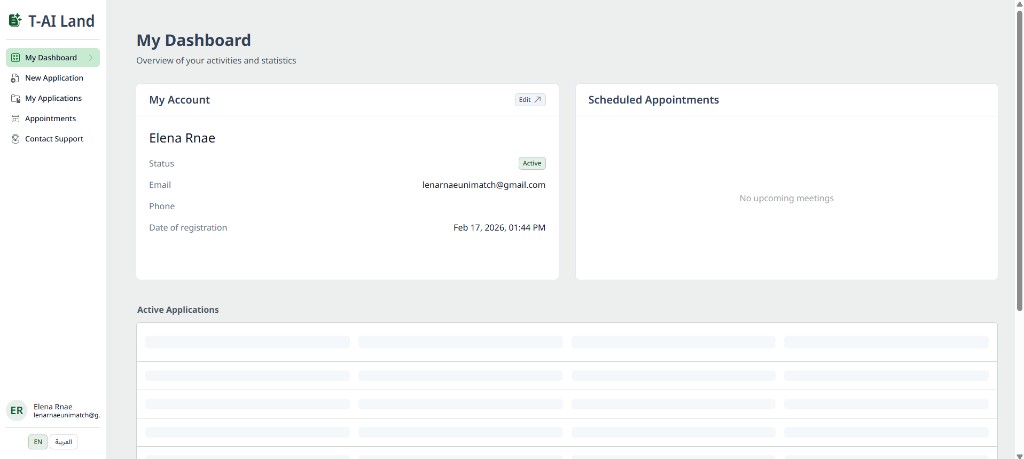
Task: Navigate to Appointments
Action: 53,118
